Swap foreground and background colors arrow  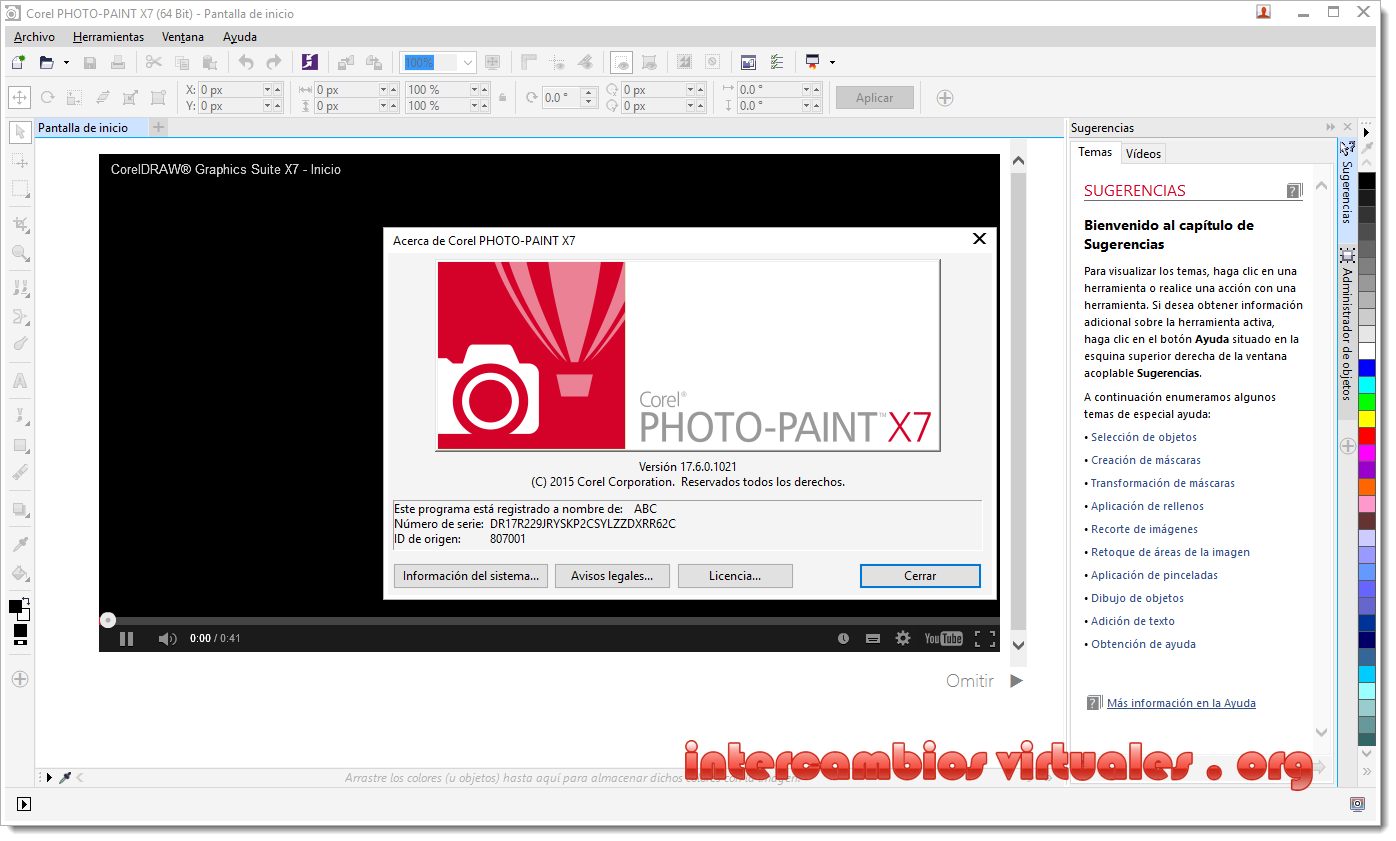coord(26,600)
